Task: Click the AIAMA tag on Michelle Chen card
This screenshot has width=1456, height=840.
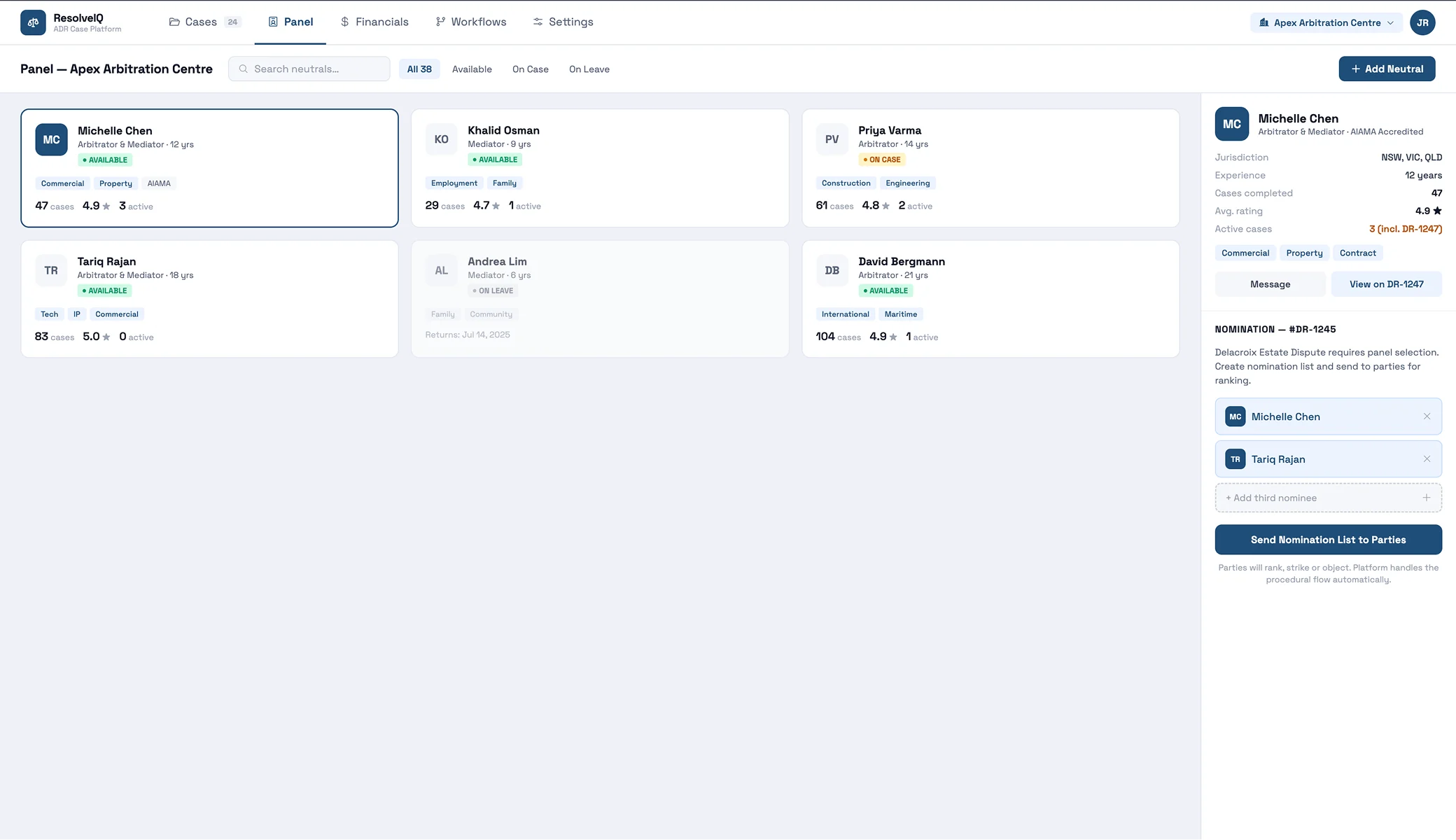Action: pos(159,183)
